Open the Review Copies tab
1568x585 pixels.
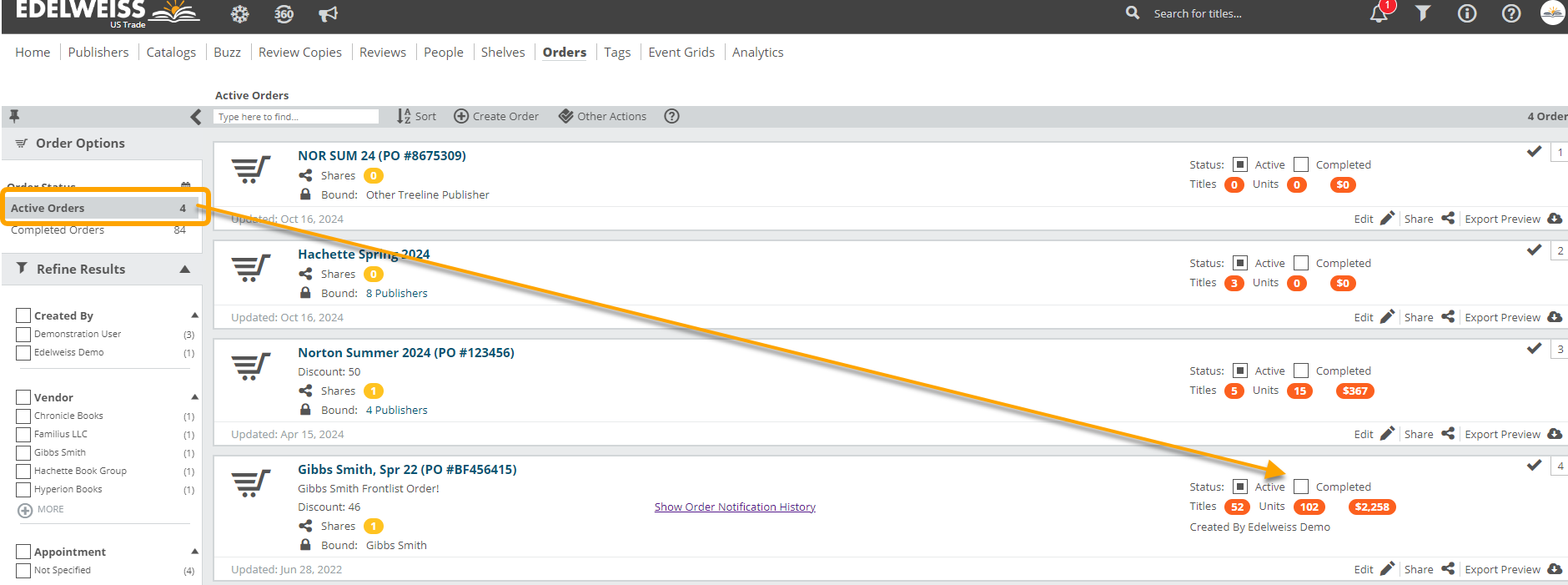300,52
